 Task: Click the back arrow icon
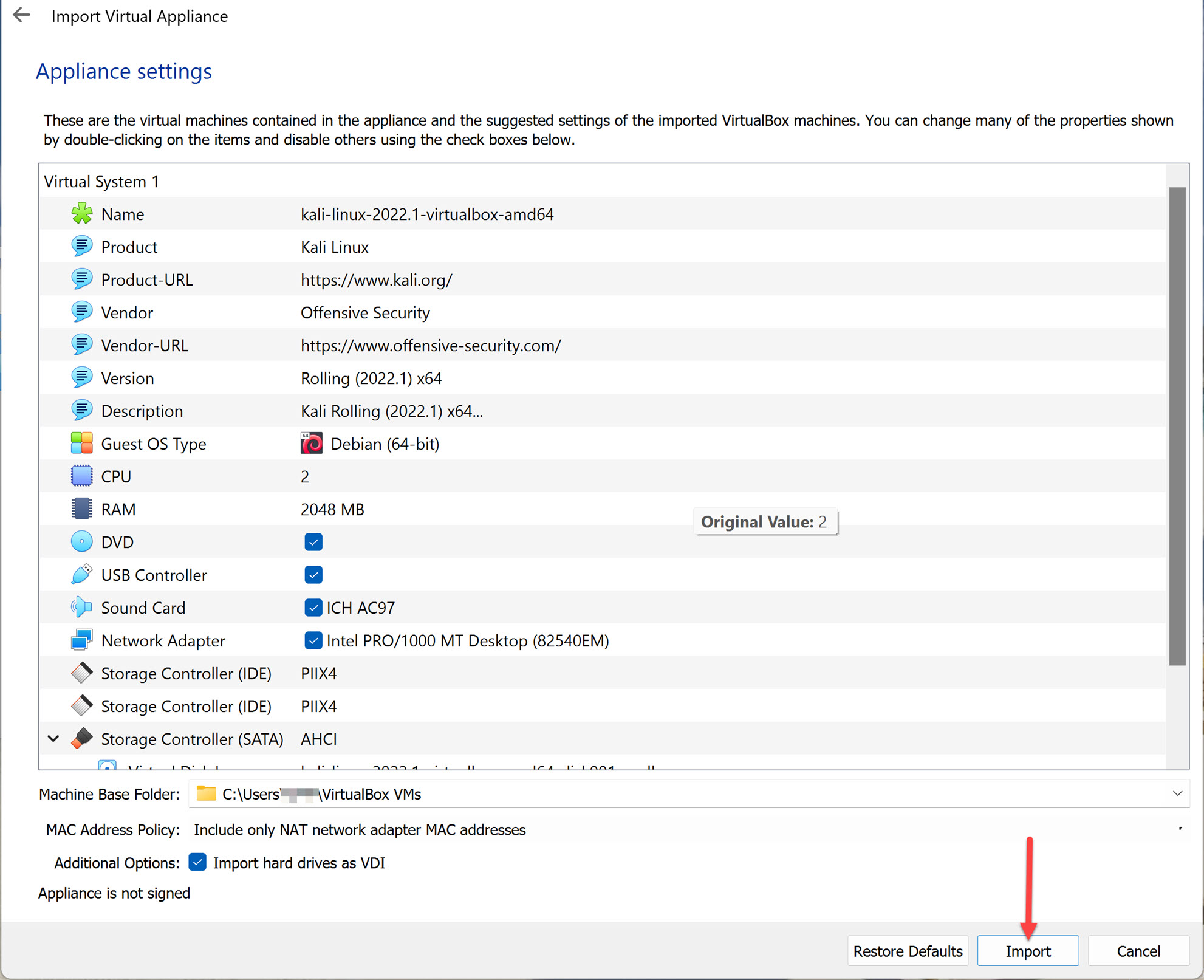(x=21, y=15)
